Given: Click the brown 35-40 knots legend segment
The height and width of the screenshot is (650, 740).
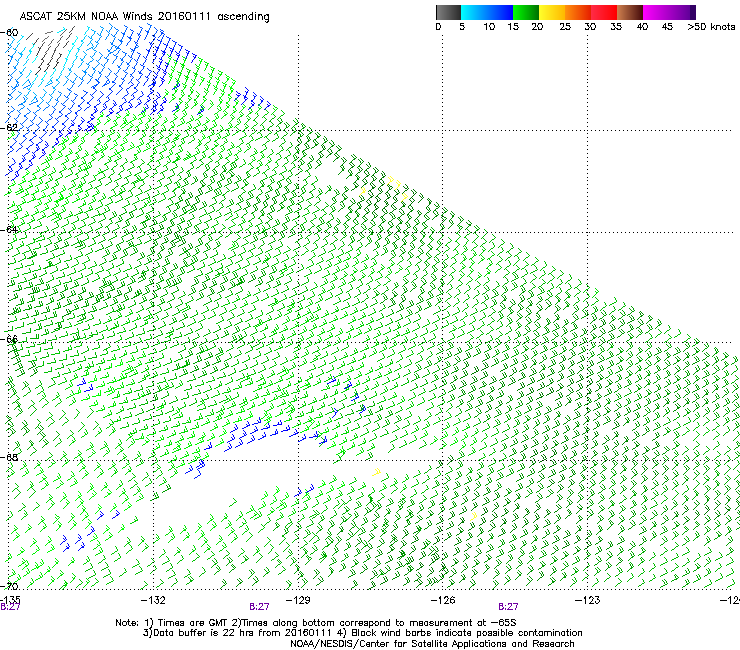Looking at the screenshot, I should [630, 12].
